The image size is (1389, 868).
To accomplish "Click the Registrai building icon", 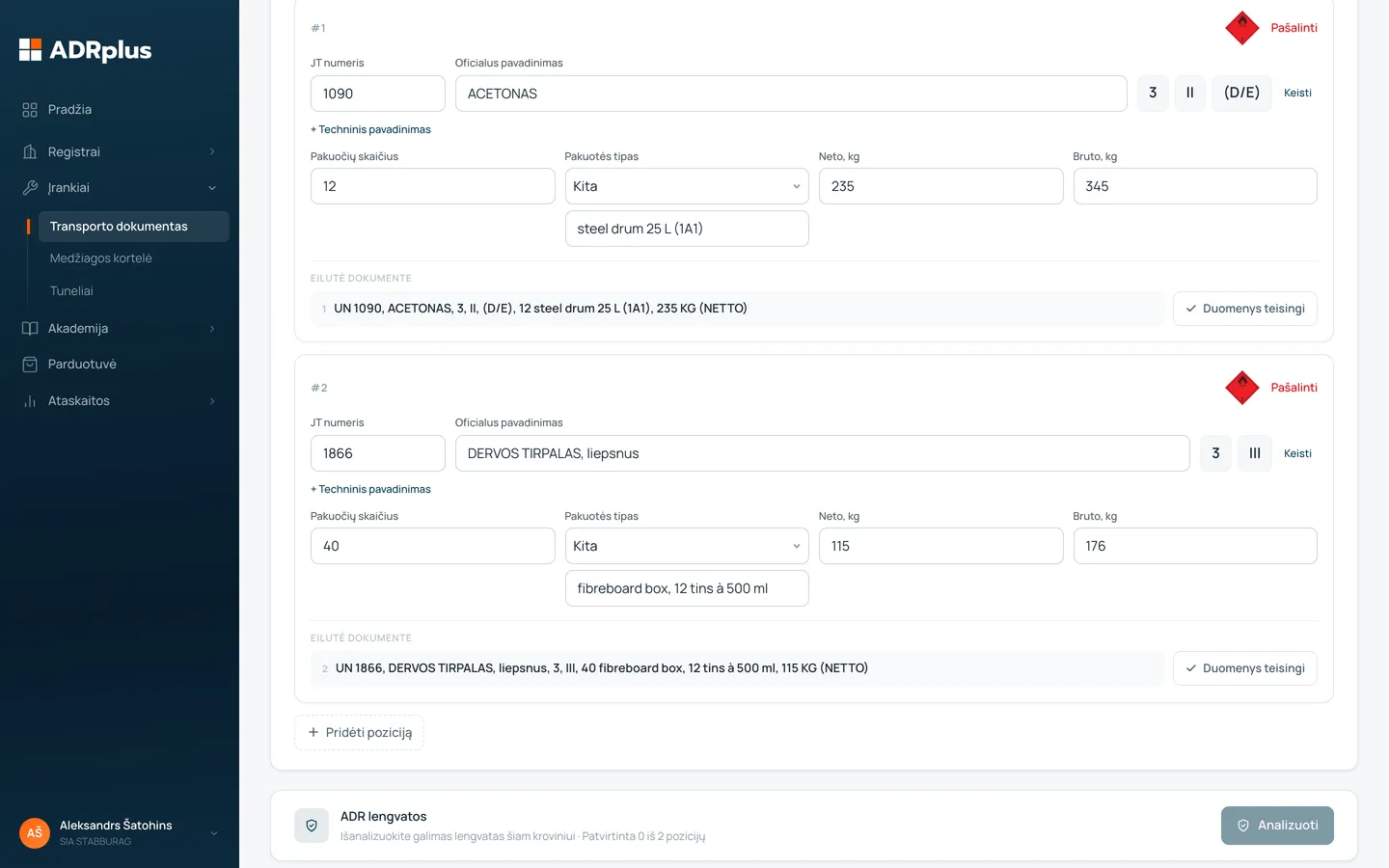I will [x=30, y=151].
